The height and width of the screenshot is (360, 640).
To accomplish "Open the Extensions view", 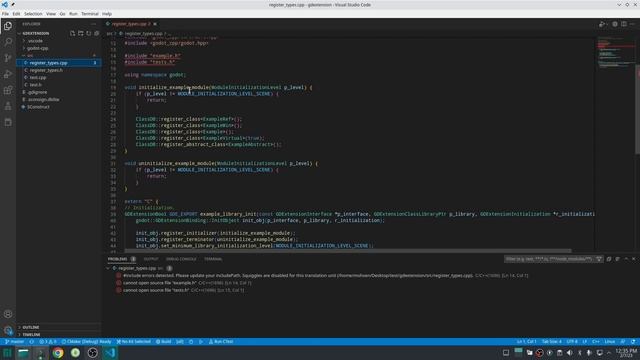I will (8, 90).
